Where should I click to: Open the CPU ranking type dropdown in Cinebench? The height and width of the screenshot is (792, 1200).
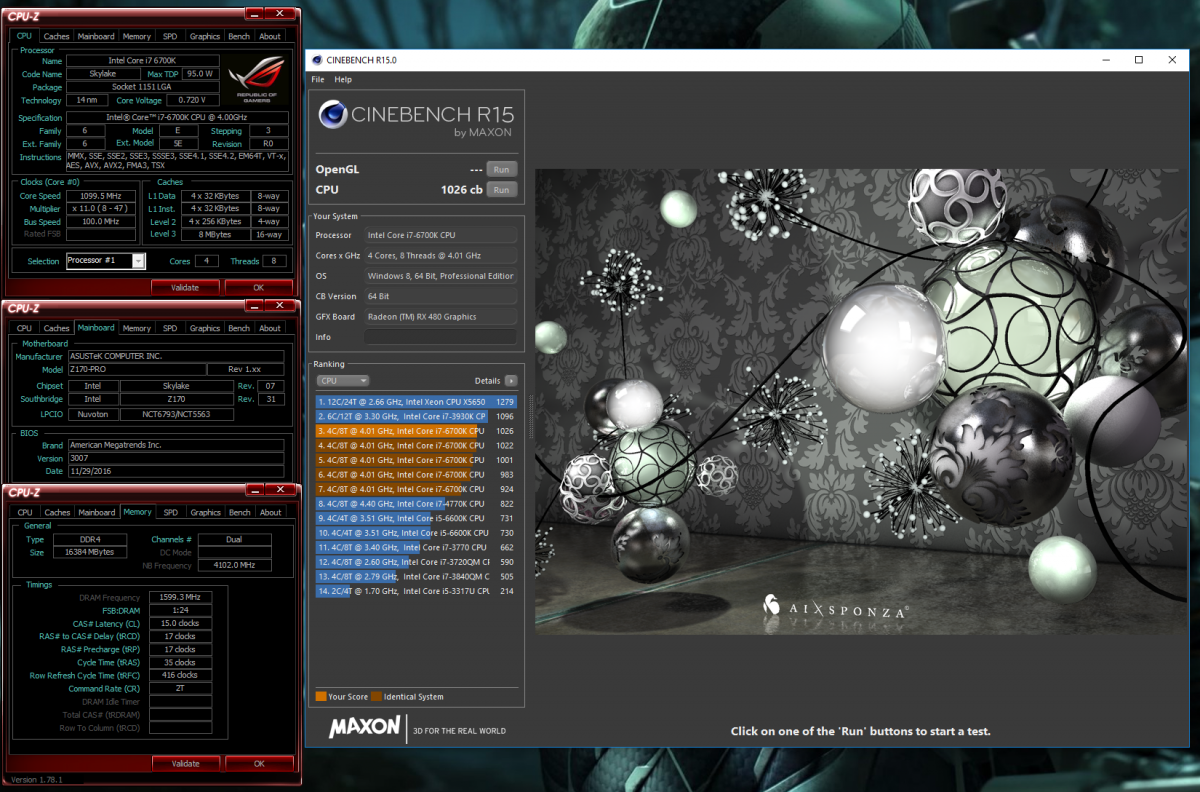point(343,381)
